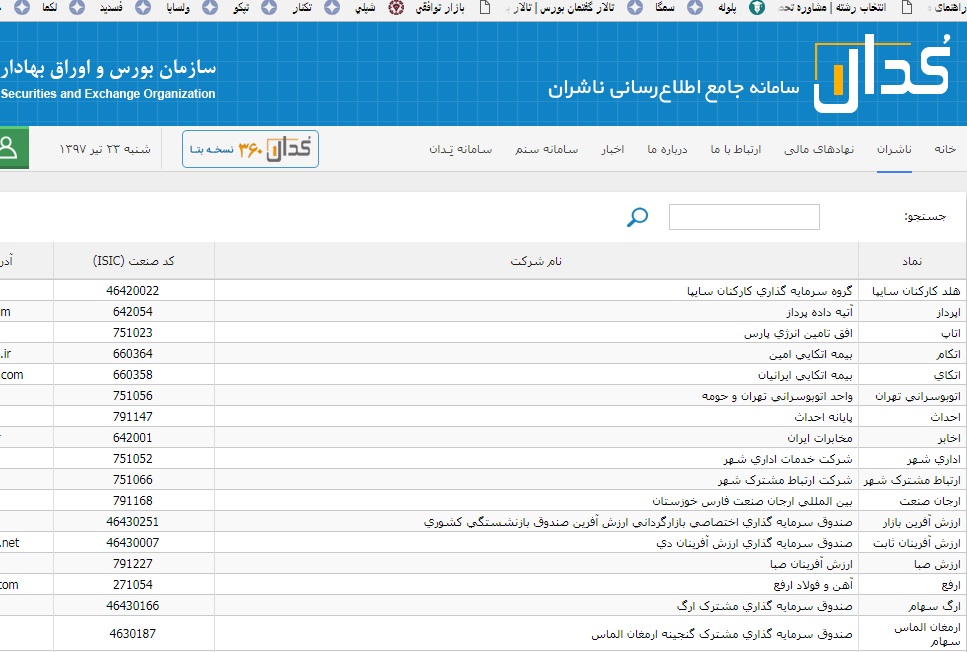967x652 pixels.
Task: Open the سامانه تدان link
Action: click(461, 149)
